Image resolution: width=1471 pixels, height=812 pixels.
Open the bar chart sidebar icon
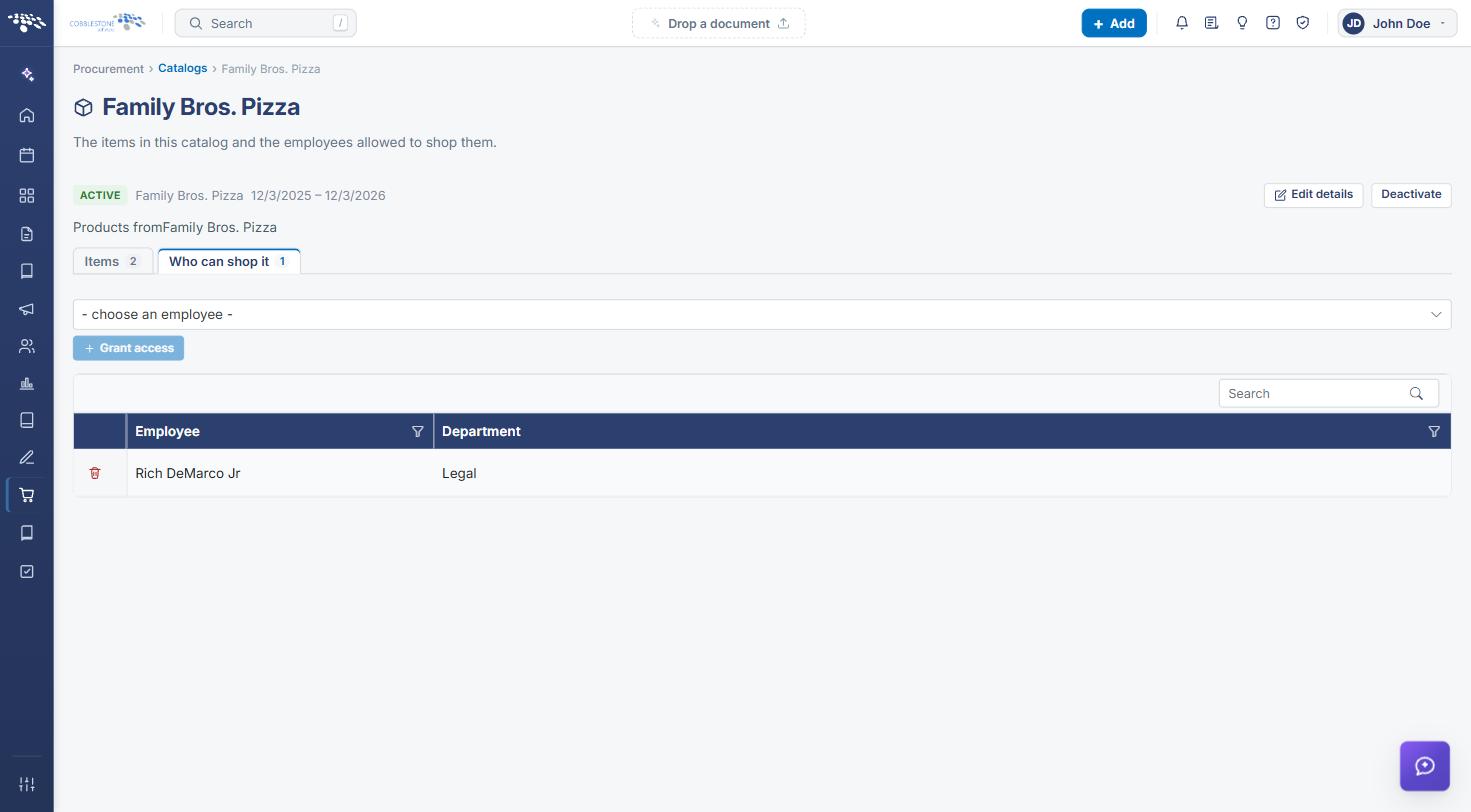27,383
